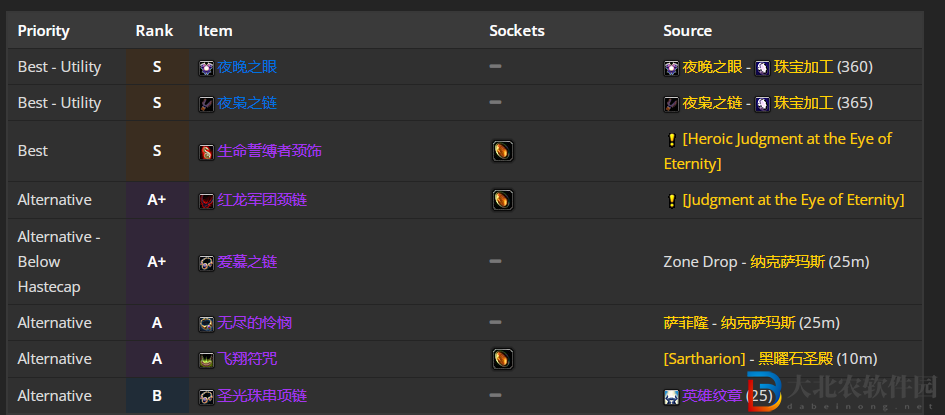Click the 生命誓缚者颈饰 item icon
The width and height of the screenshot is (945, 415).
click(x=207, y=152)
